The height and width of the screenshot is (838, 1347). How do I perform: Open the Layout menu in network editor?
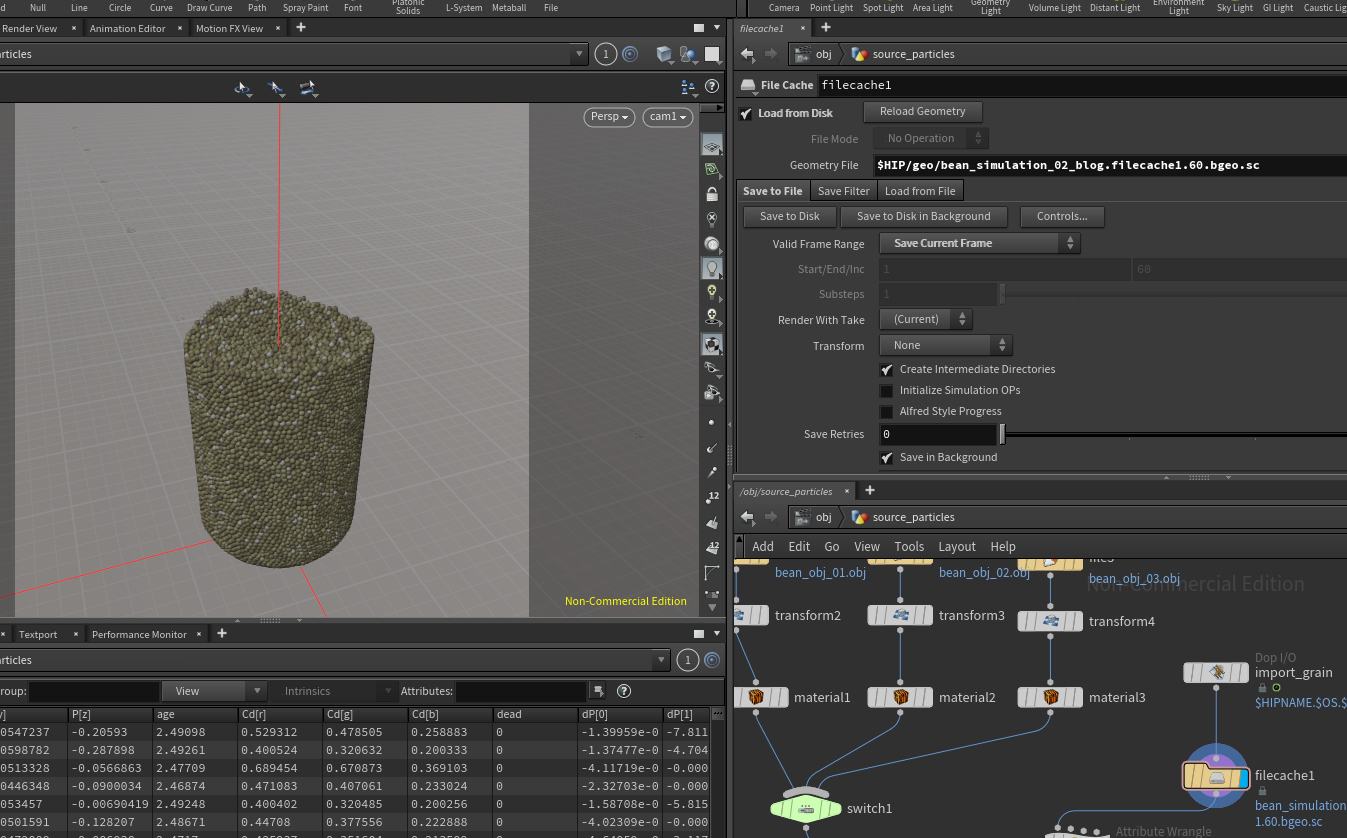pos(956,546)
